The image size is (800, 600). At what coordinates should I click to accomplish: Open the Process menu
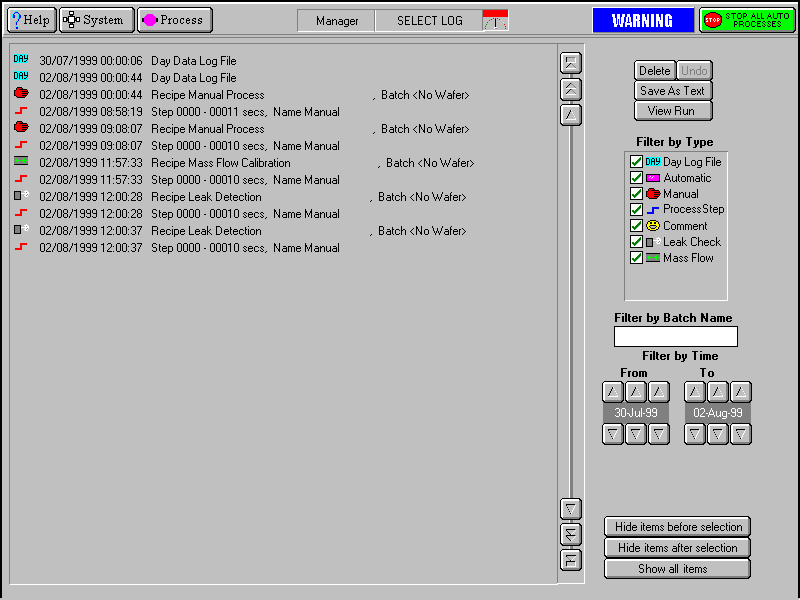[174, 20]
